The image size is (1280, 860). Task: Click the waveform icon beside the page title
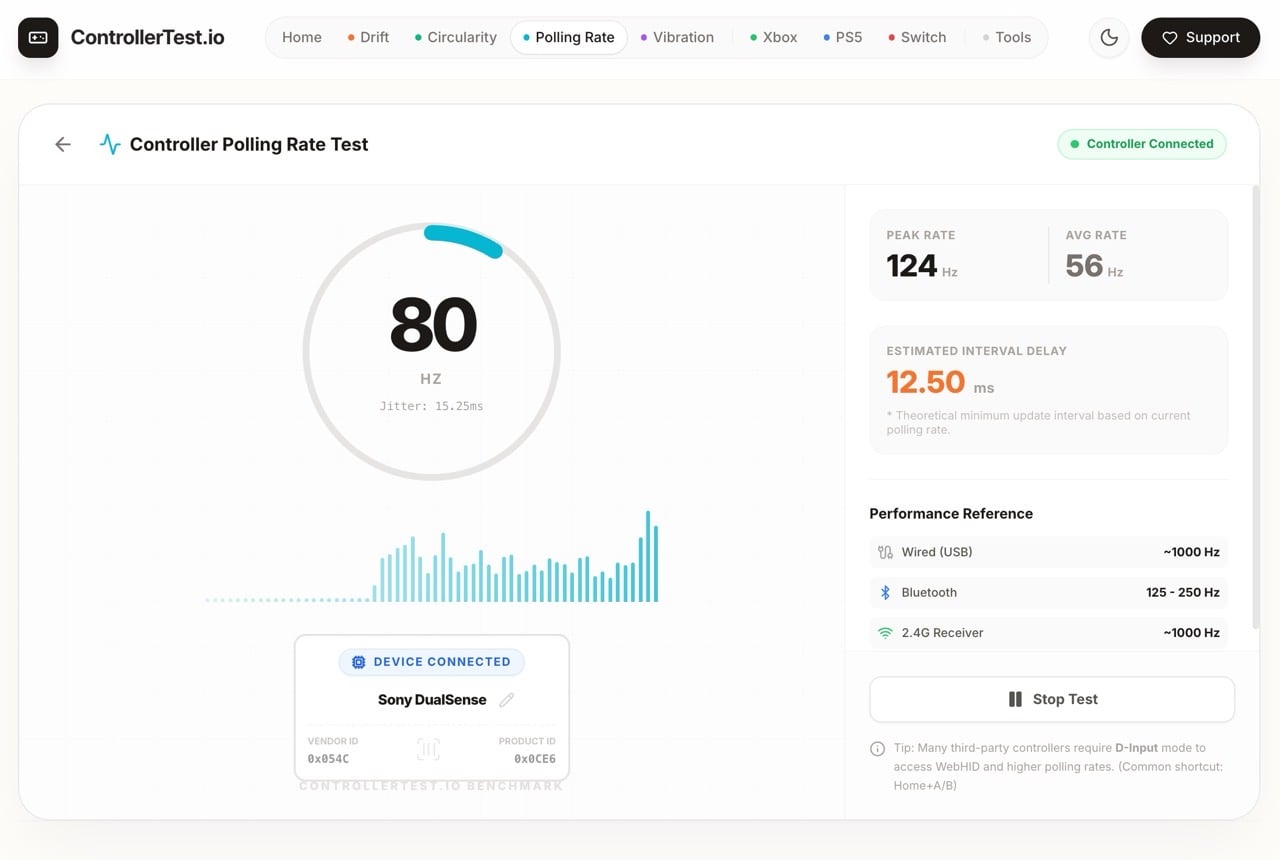[x=110, y=143]
